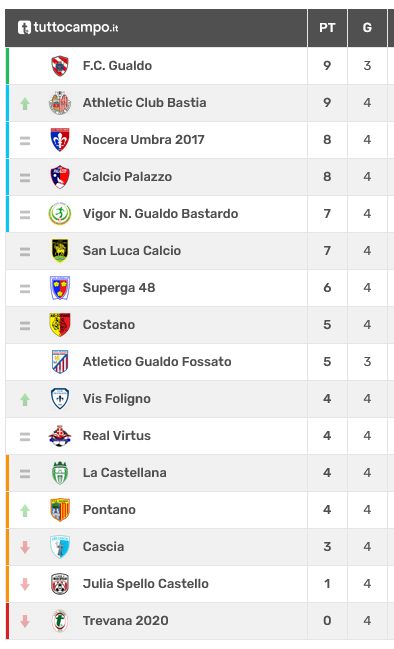
Task: Click green up arrow beside Athletic Club Bastia
Action: tap(25, 103)
